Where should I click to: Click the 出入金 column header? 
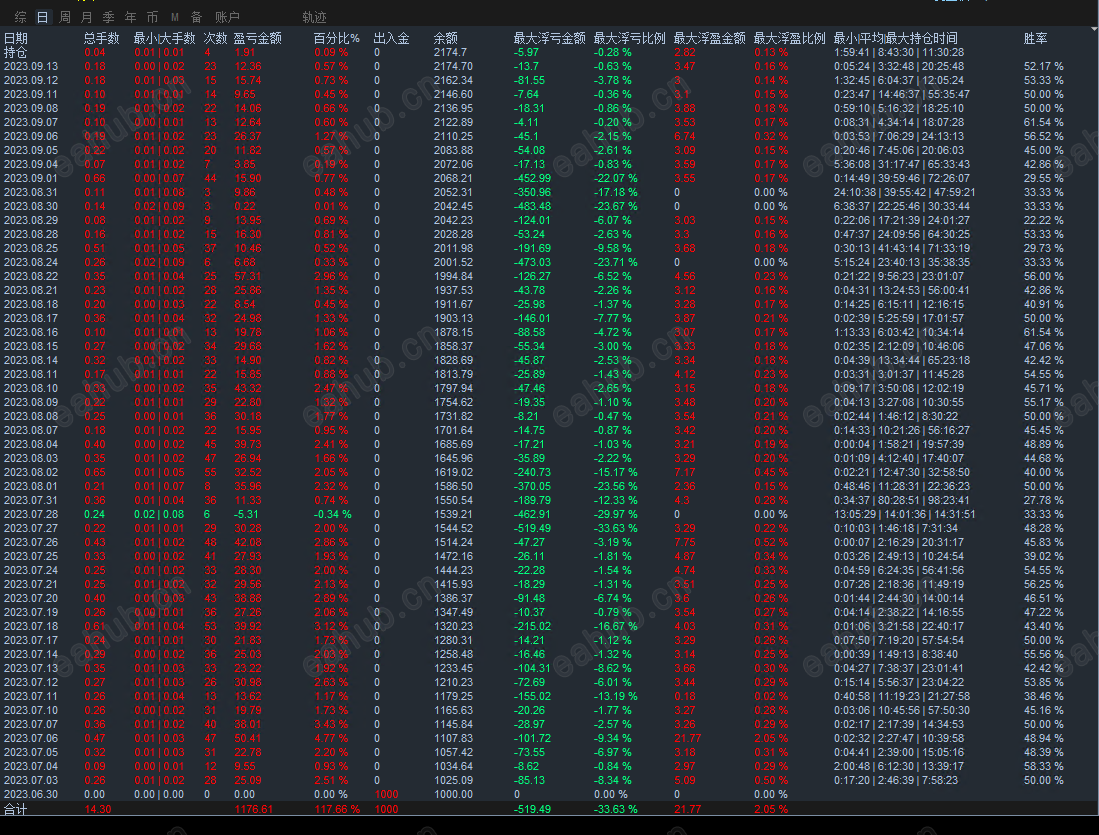(392, 39)
